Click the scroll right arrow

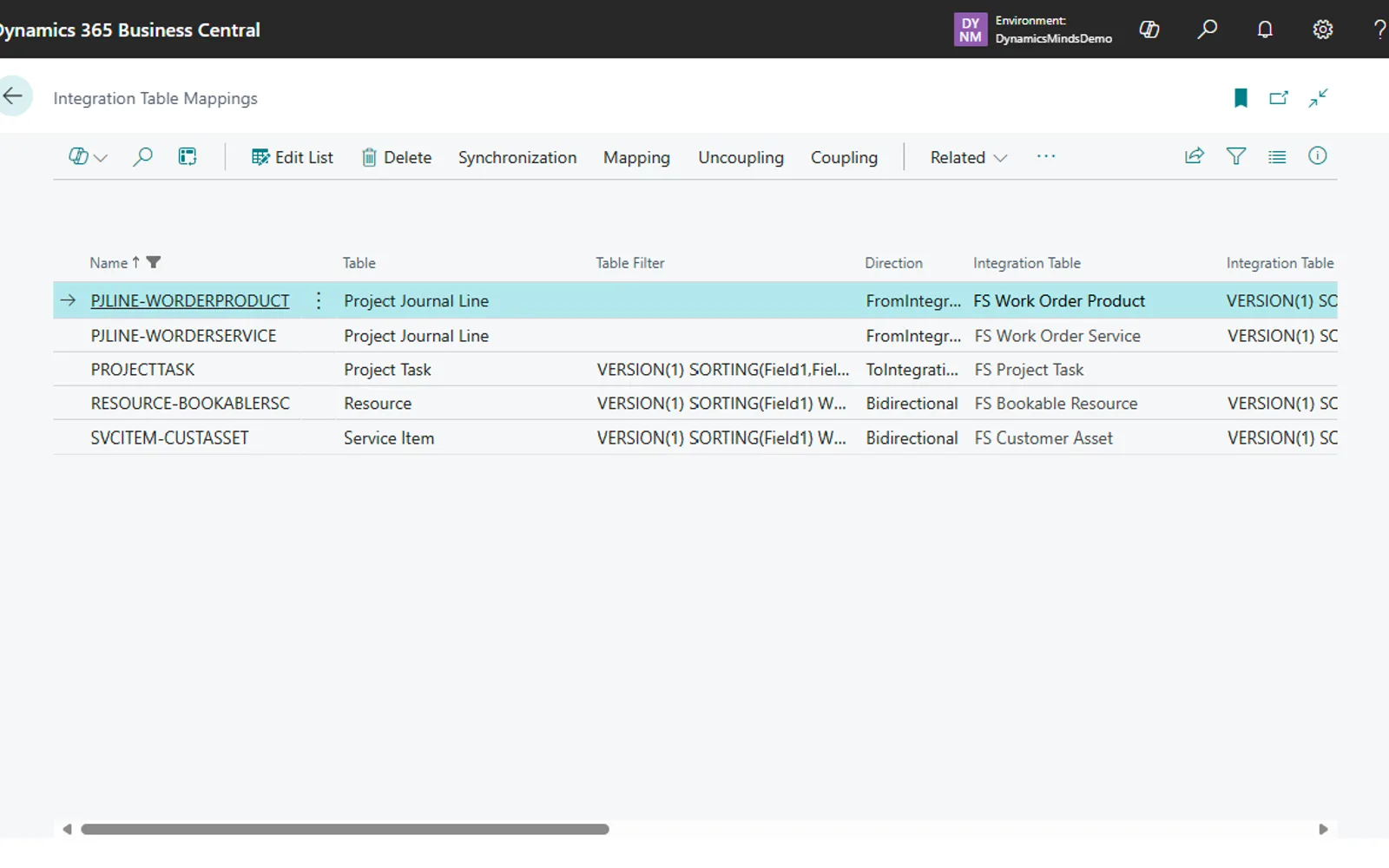click(1323, 829)
